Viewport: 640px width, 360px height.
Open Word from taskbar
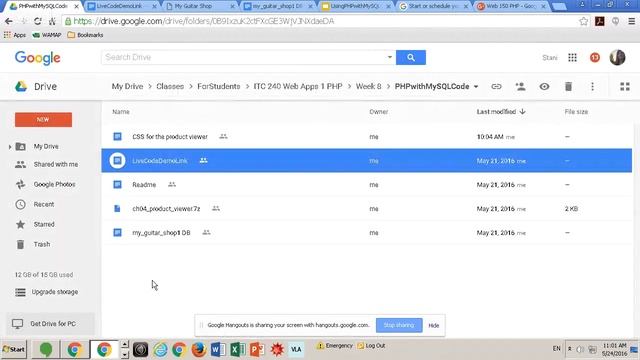[x=218, y=350]
